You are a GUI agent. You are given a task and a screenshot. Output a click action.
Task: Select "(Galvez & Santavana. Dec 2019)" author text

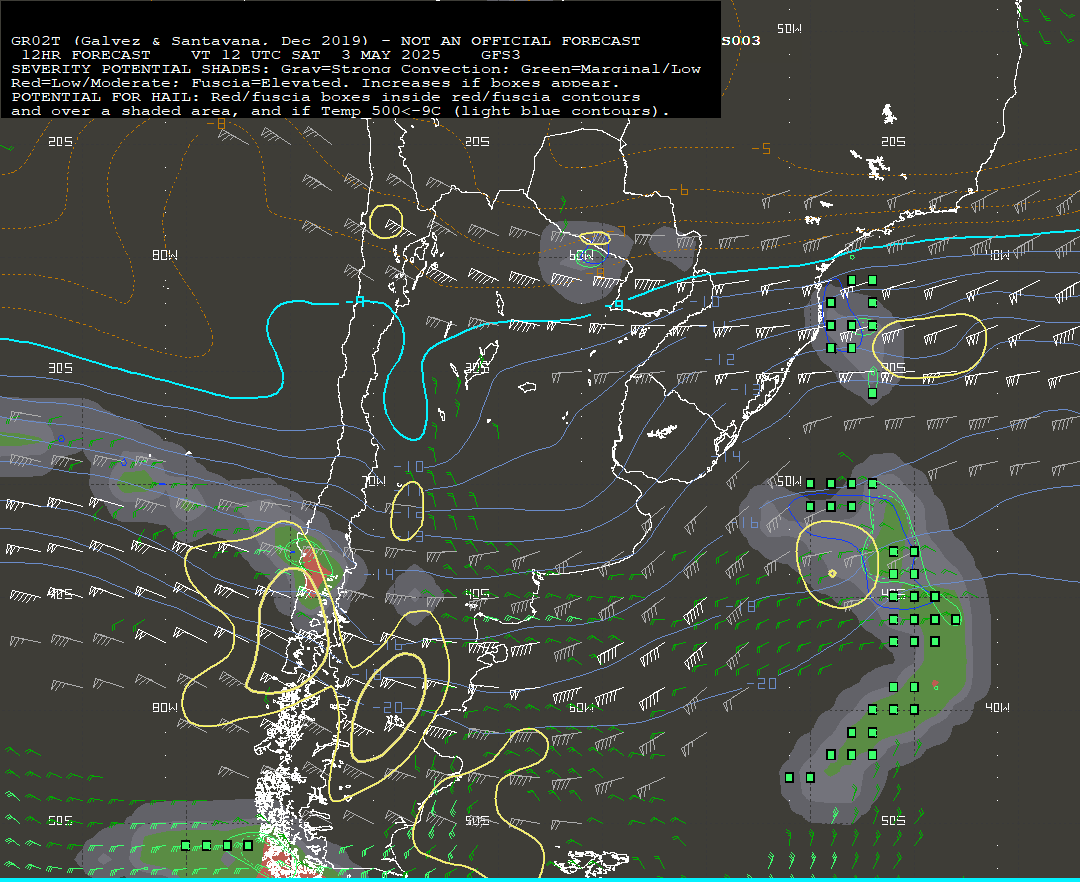(x=220, y=41)
